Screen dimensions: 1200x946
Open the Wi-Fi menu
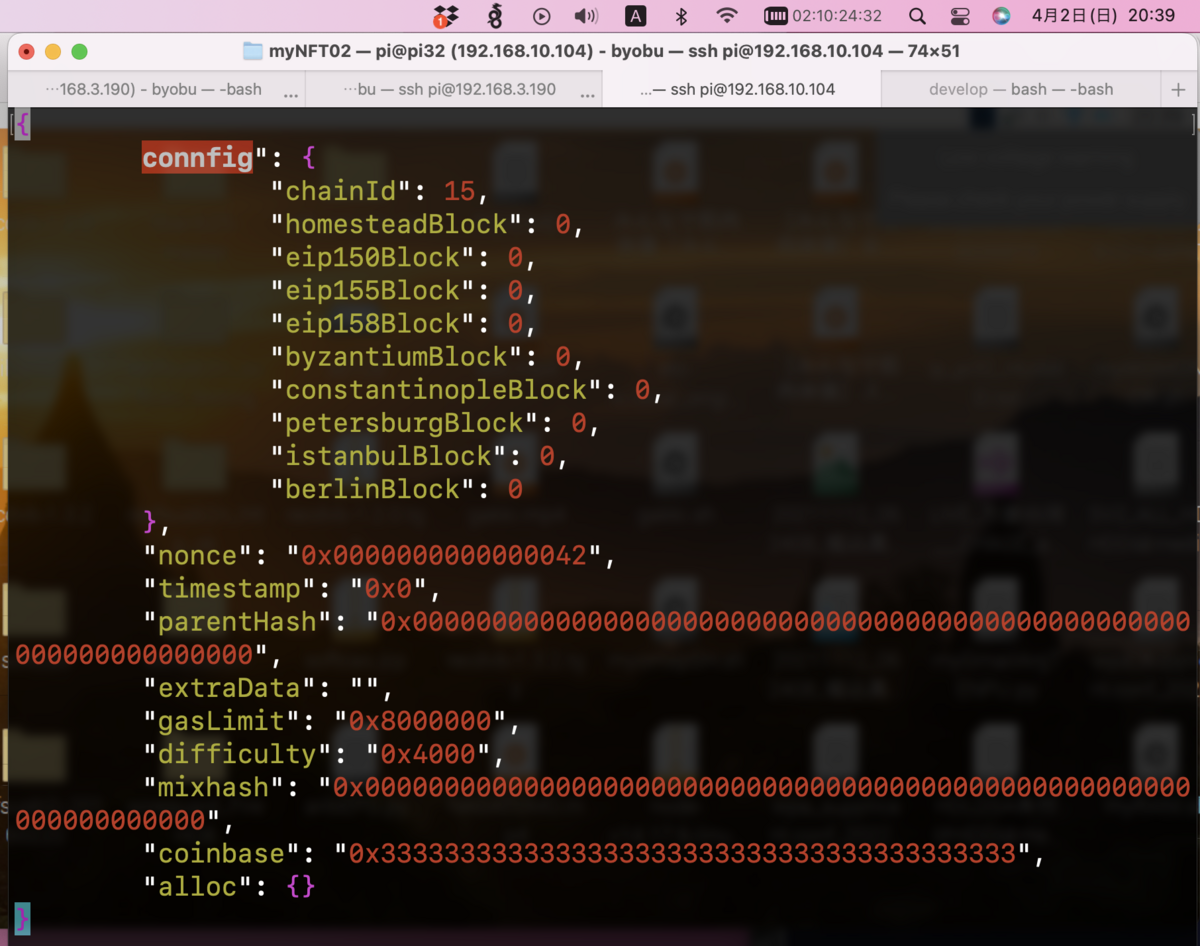click(727, 16)
